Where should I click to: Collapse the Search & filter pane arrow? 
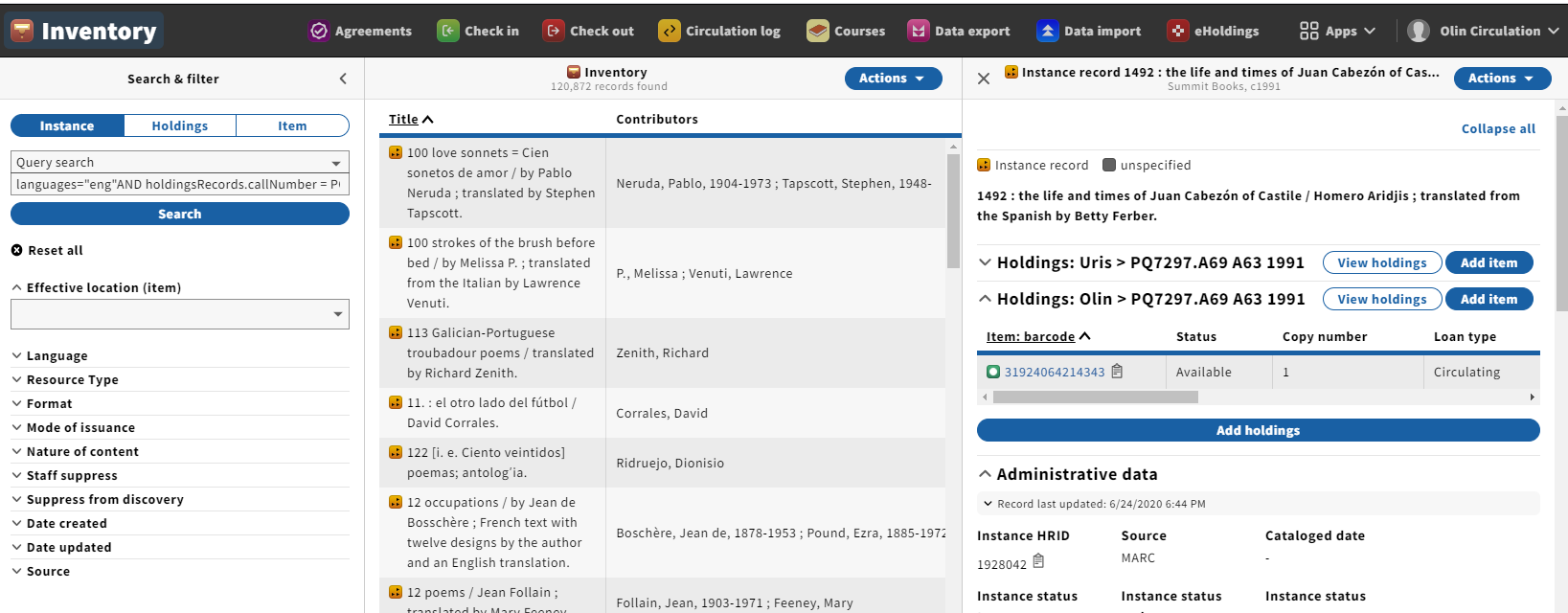(x=343, y=79)
